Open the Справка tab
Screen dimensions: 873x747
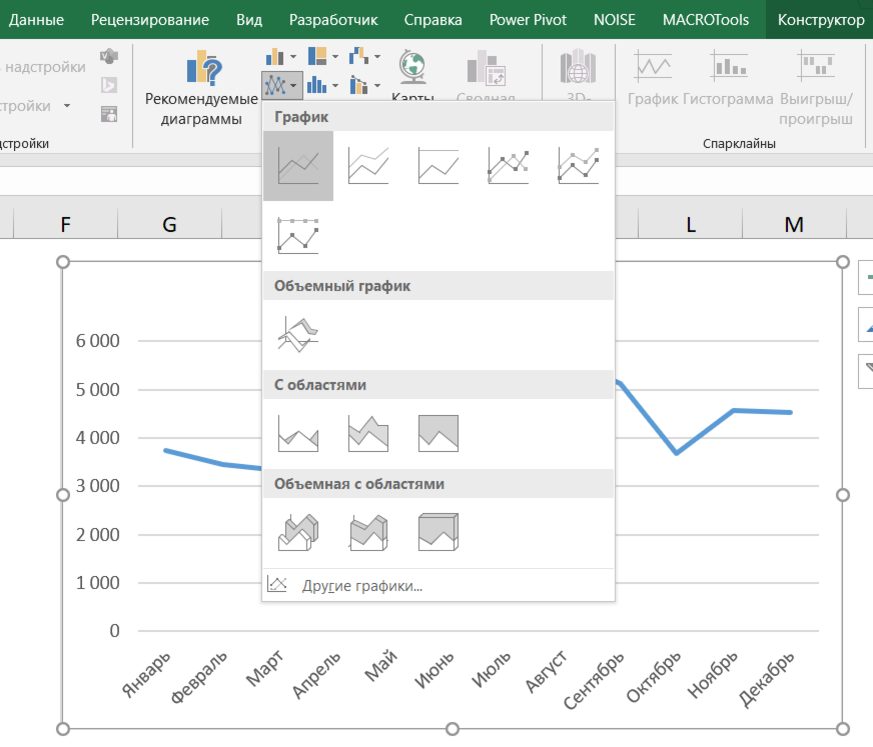(433, 19)
